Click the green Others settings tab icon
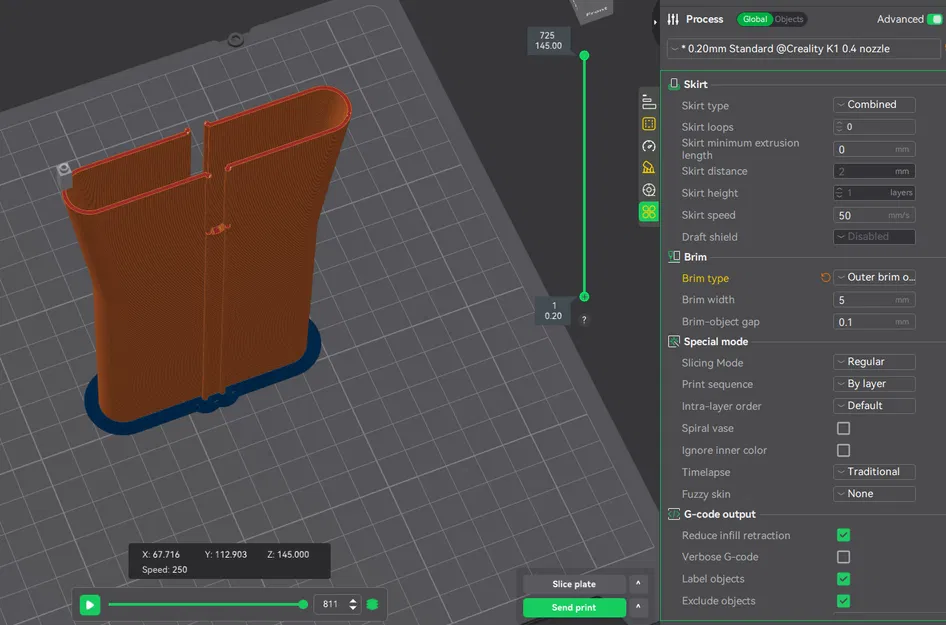 [649, 212]
